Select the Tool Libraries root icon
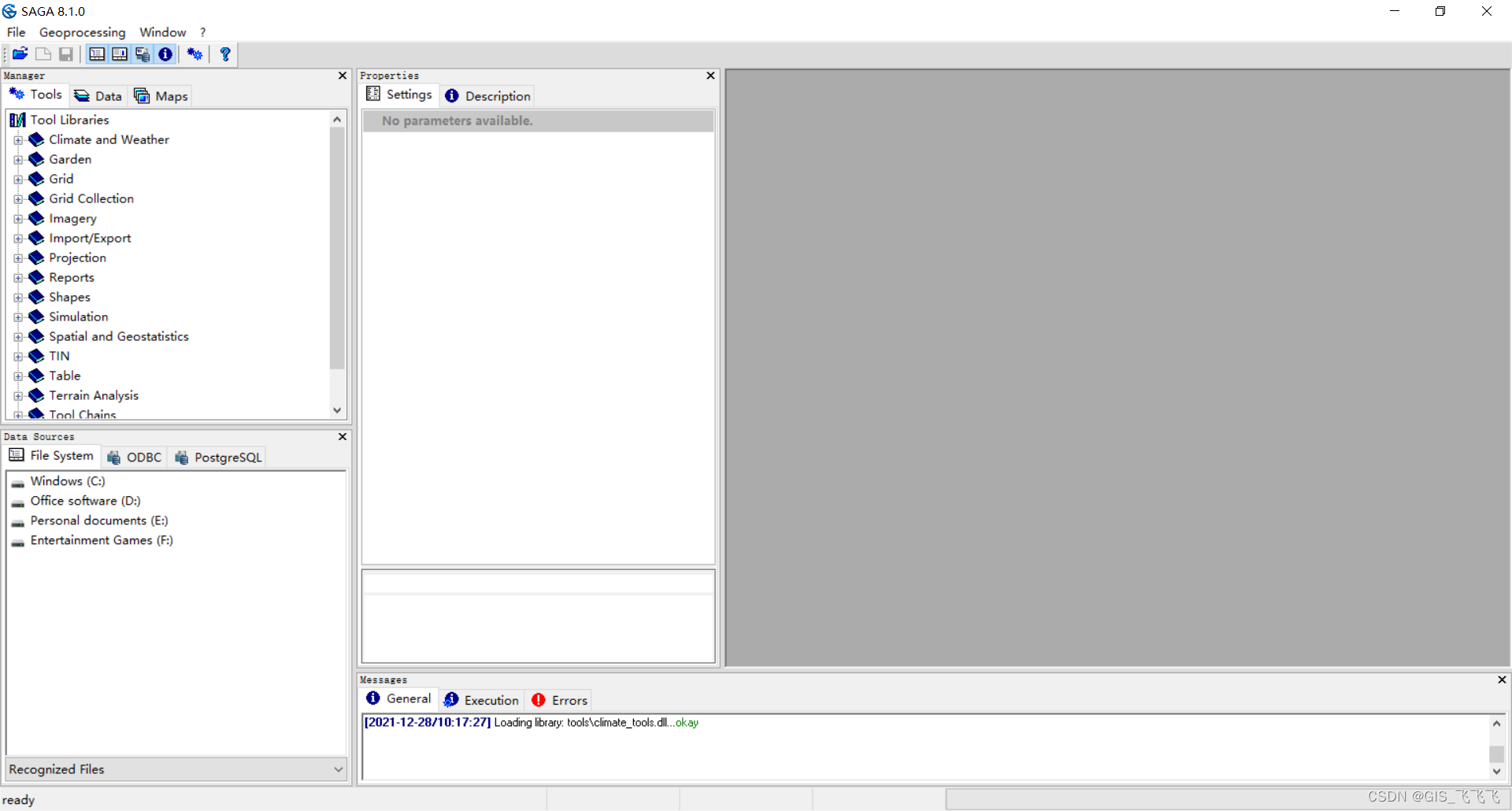The width and height of the screenshot is (1512, 811). tap(17, 120)
